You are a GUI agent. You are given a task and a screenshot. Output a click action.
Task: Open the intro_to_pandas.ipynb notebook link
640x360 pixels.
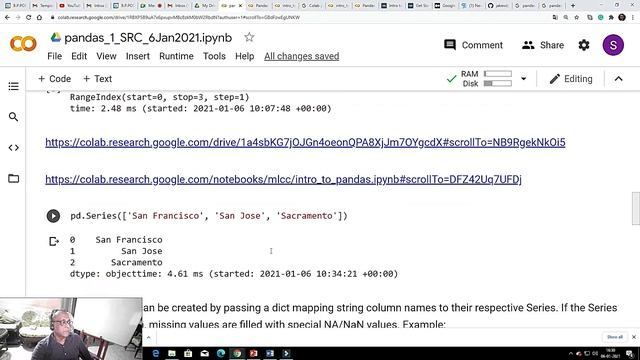click(283, 179)
